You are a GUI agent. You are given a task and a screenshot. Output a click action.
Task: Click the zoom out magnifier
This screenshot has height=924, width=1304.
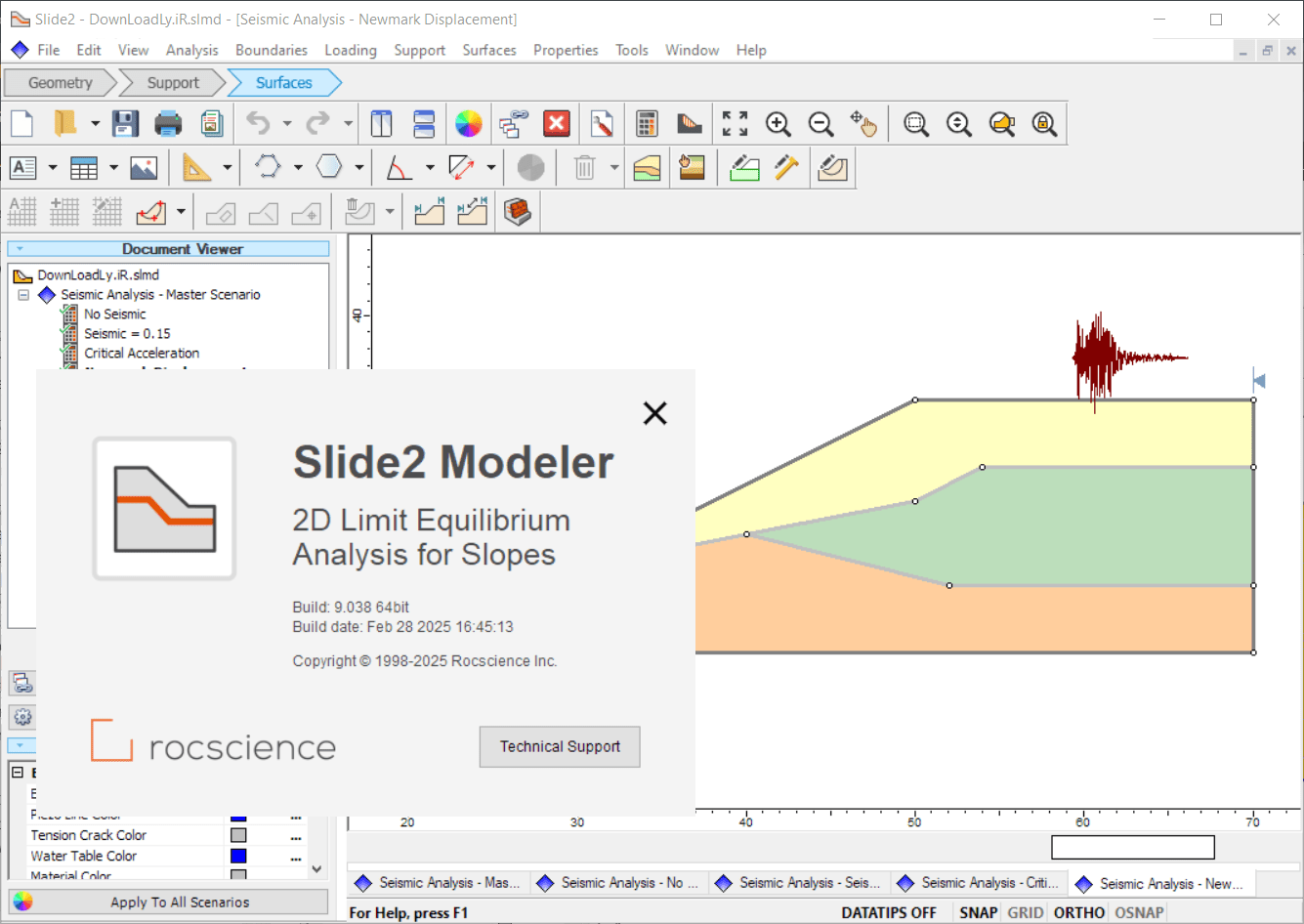coord(821,124)
